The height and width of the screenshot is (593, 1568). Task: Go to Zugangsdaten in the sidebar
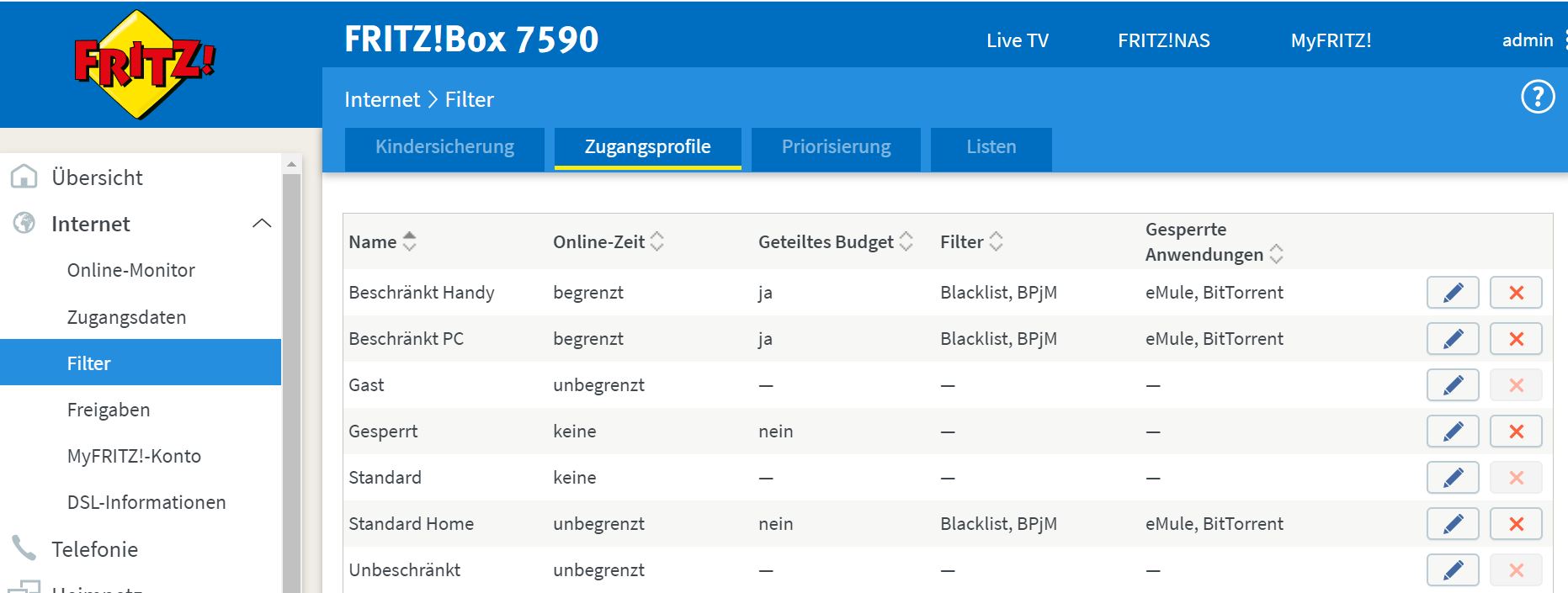tap(127, 317)
